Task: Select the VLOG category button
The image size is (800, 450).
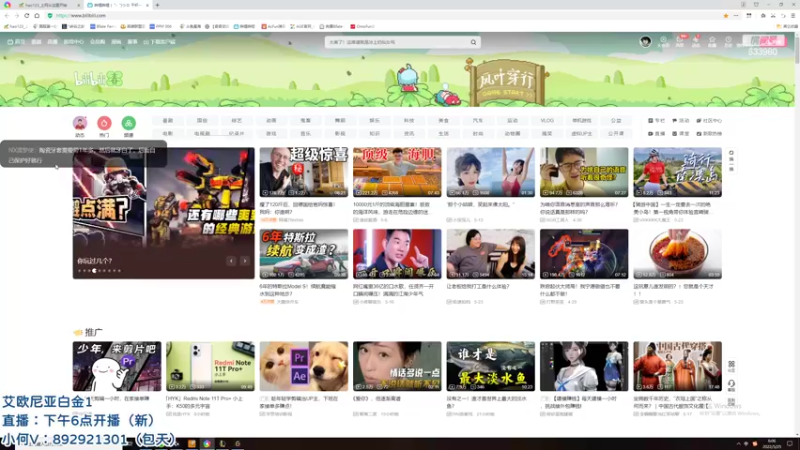Action: tap(547, 121)
